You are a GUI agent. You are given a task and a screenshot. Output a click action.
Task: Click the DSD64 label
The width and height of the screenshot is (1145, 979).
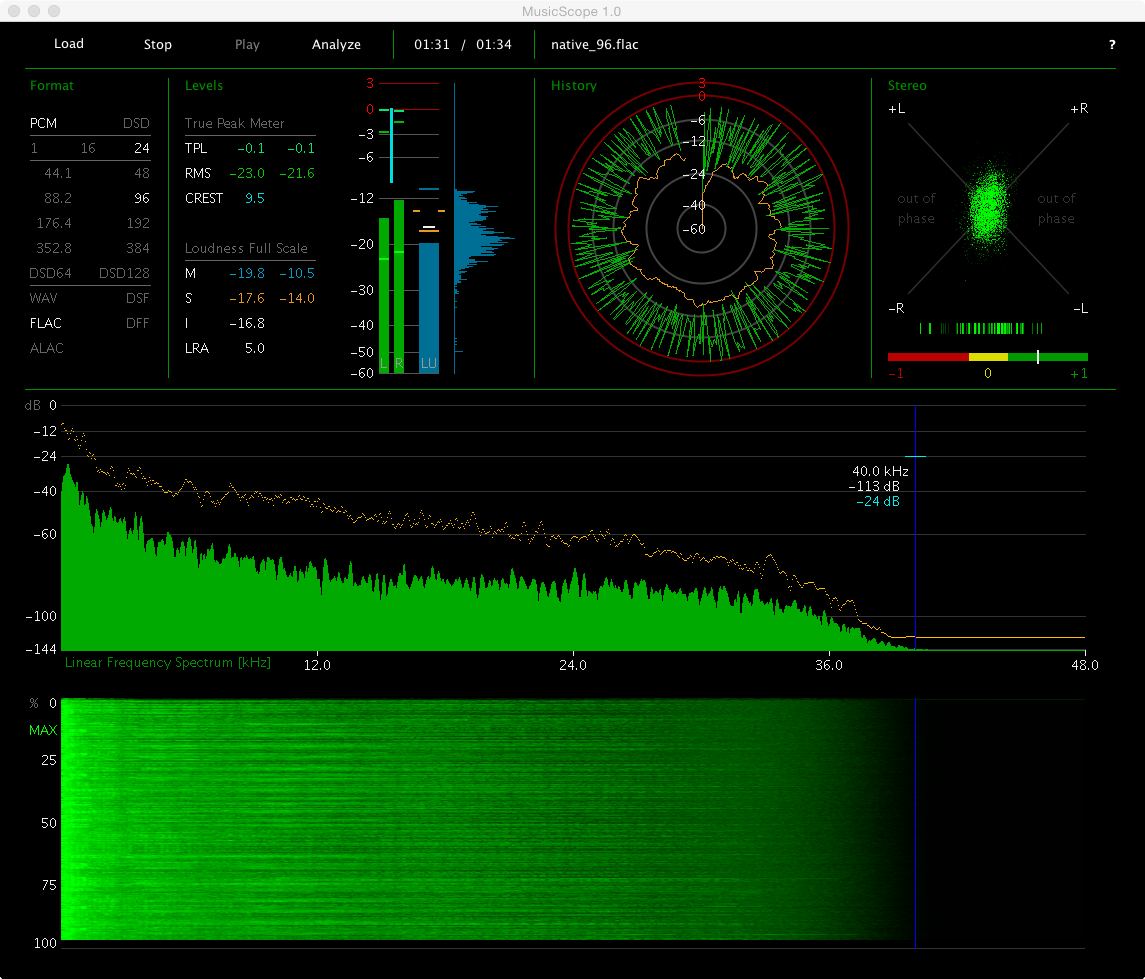(50, 273)
